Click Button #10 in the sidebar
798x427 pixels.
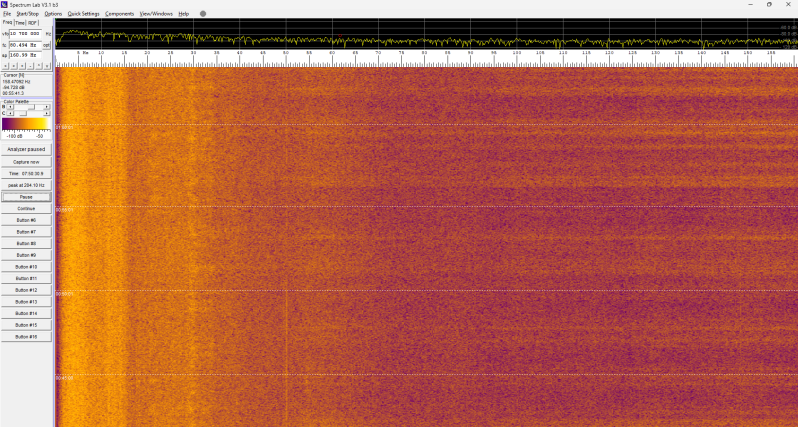(26, 267)
